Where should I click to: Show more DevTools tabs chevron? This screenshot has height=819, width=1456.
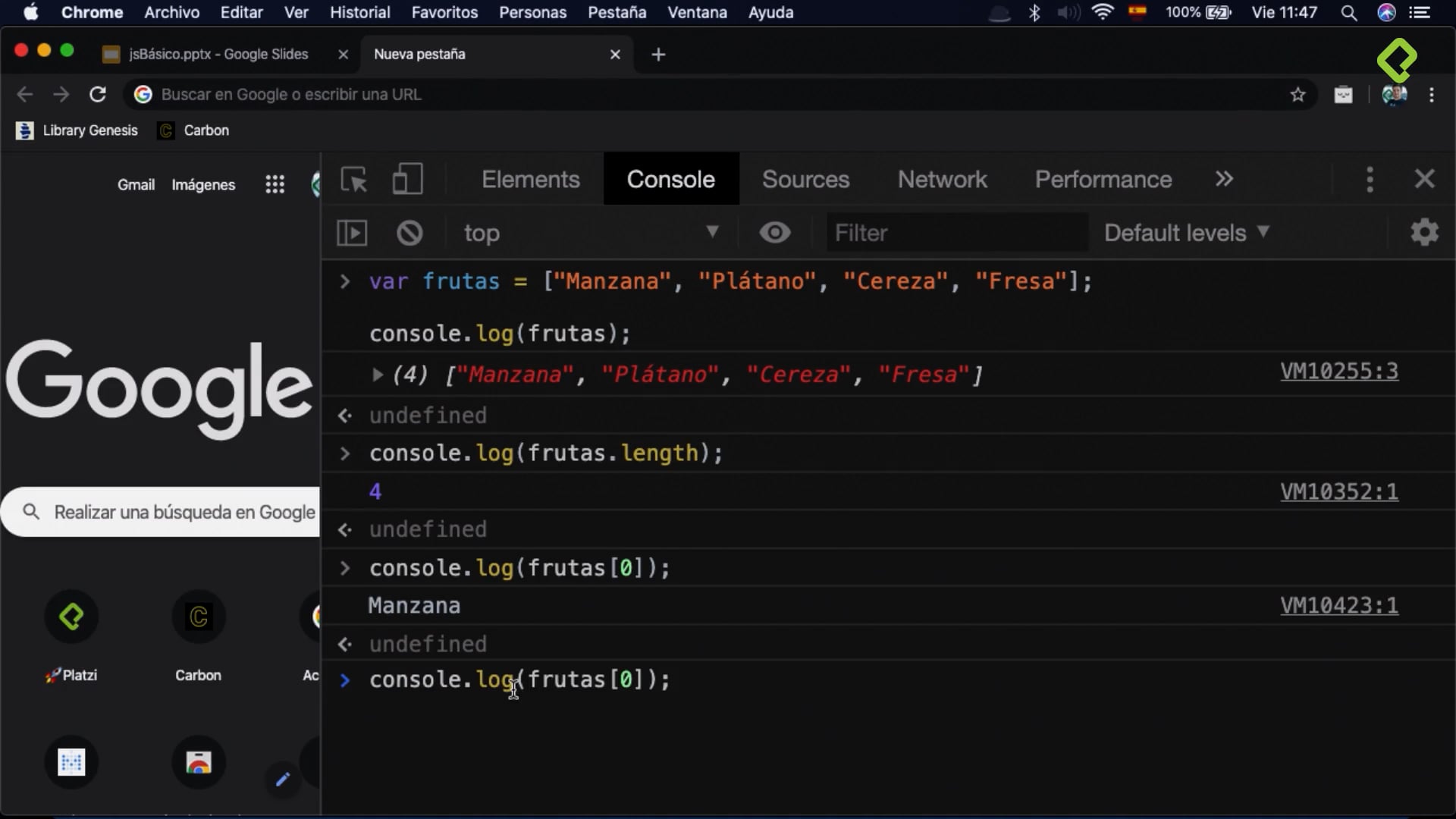coord(1224,180)
